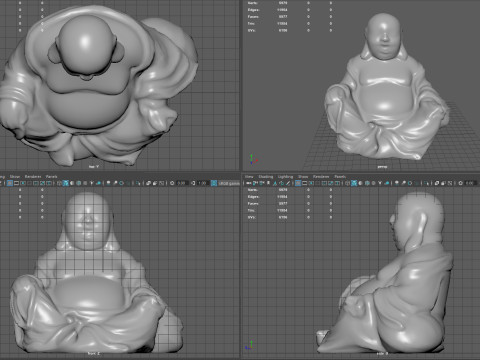Open Grease Pencil icon in side view toolbar
This screenshot has width=480, height=360.
288,183
